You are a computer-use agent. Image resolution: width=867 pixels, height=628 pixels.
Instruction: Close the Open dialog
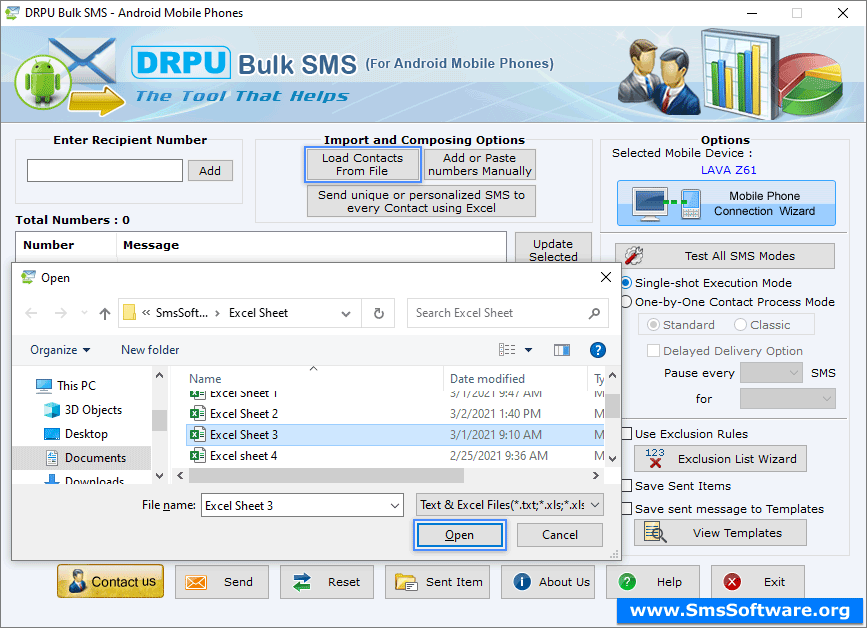coord(606,278)
